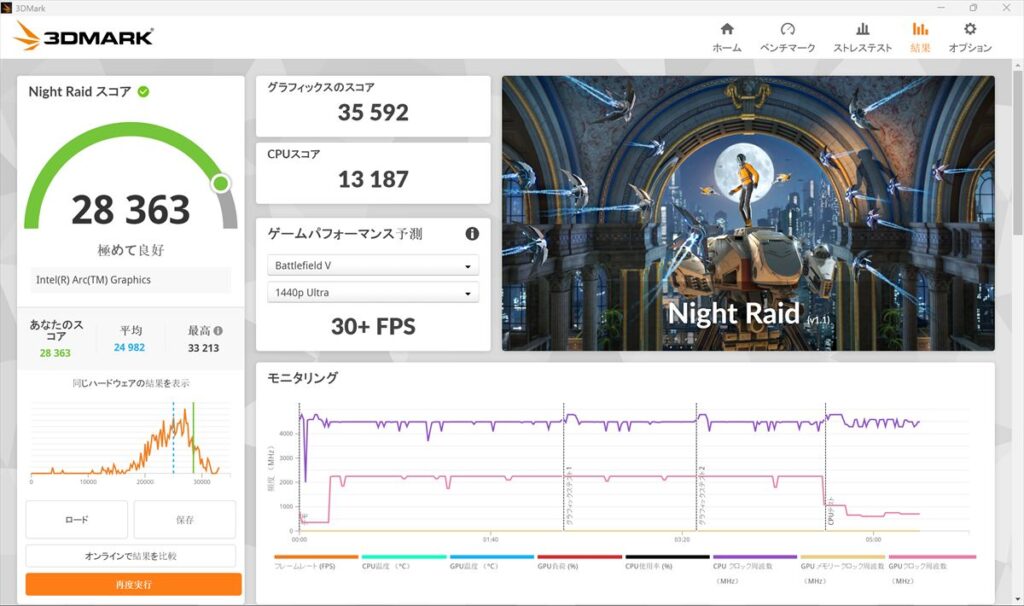Image resolution: width=1024 pixels, height=606 pixels.
Task: Toggle the red GPU負荷 (%) legend
Action: coord(579,562)
